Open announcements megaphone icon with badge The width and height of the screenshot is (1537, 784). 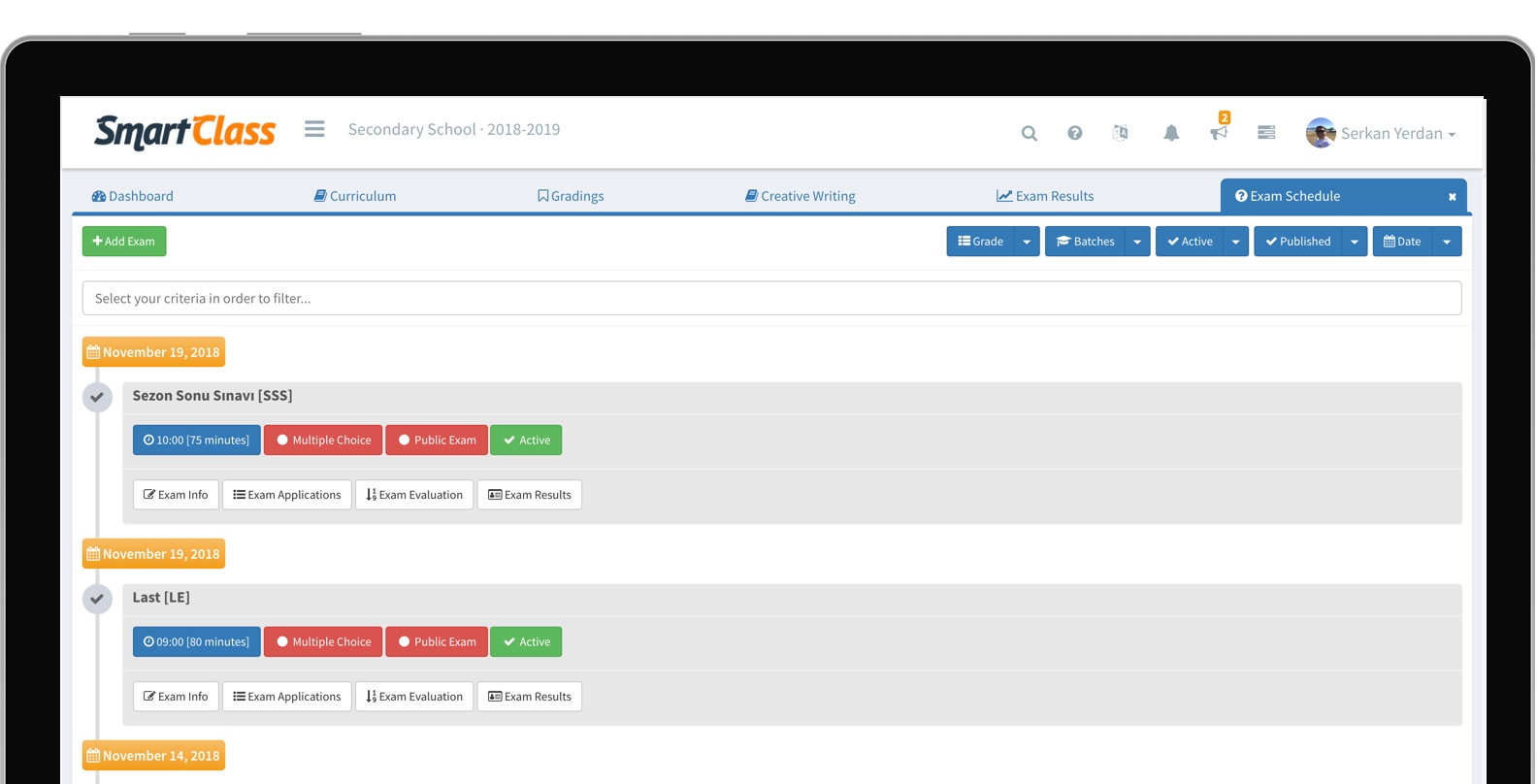(x=1219, y=132)
